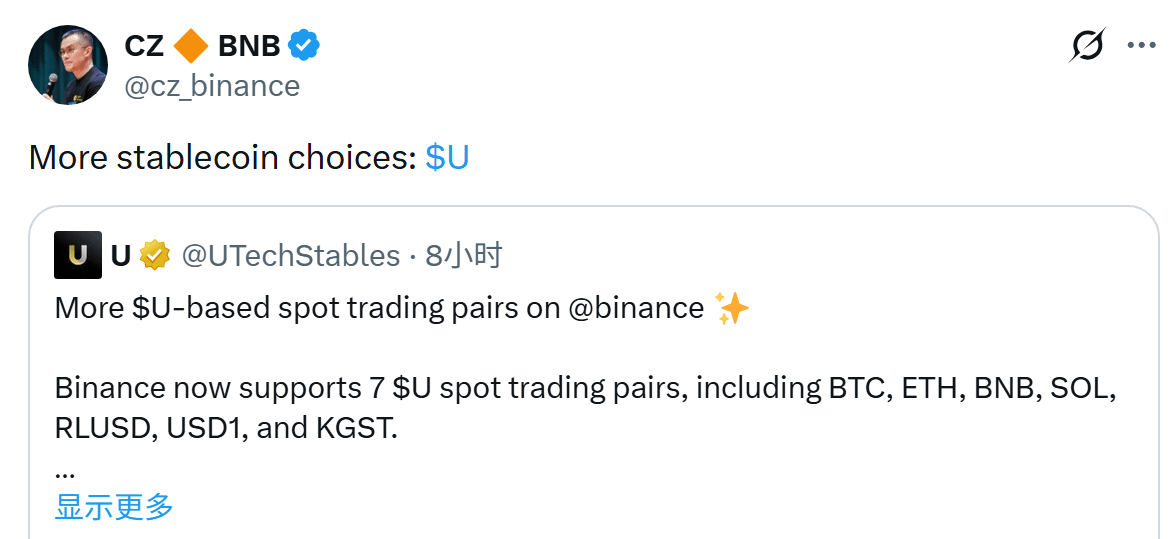This screenshot has width=1175, height=539.
Task: Click the truncation ellipsis above 显示更多
Action: pyautogui.click(x=65, y=472)
